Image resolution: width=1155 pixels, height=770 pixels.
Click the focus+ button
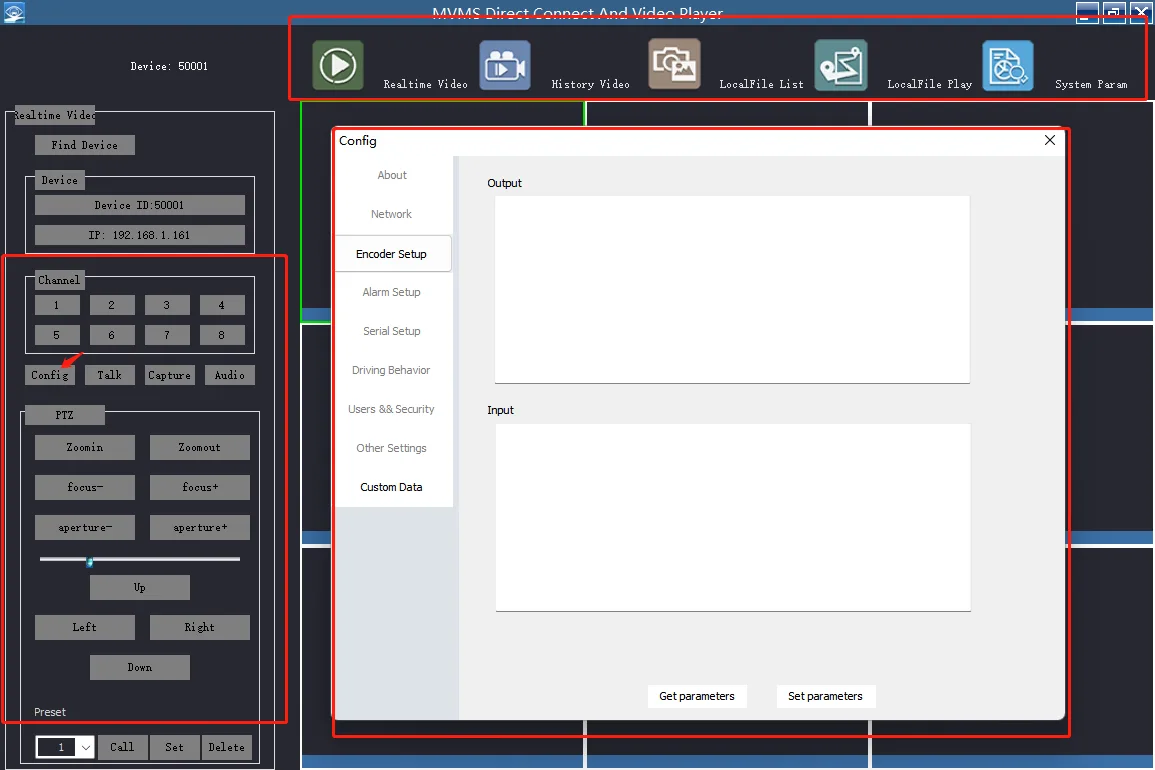click(x=200, y=487)
